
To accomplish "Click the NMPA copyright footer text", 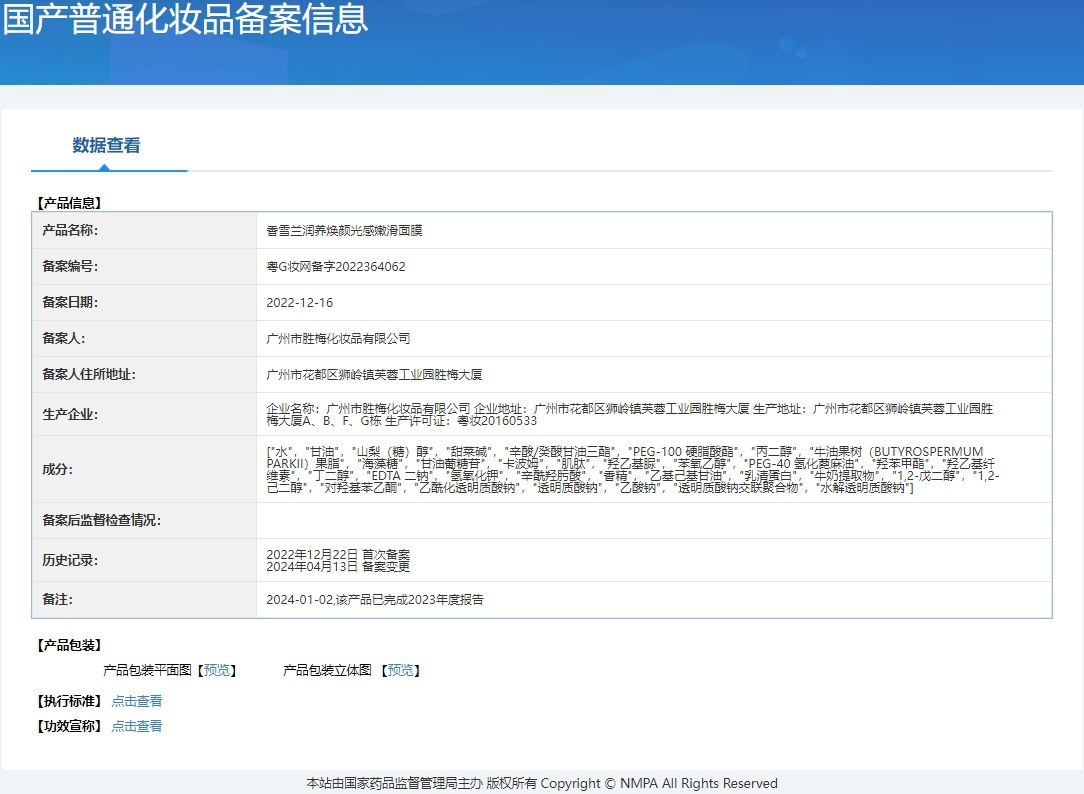I will [542, 784].
